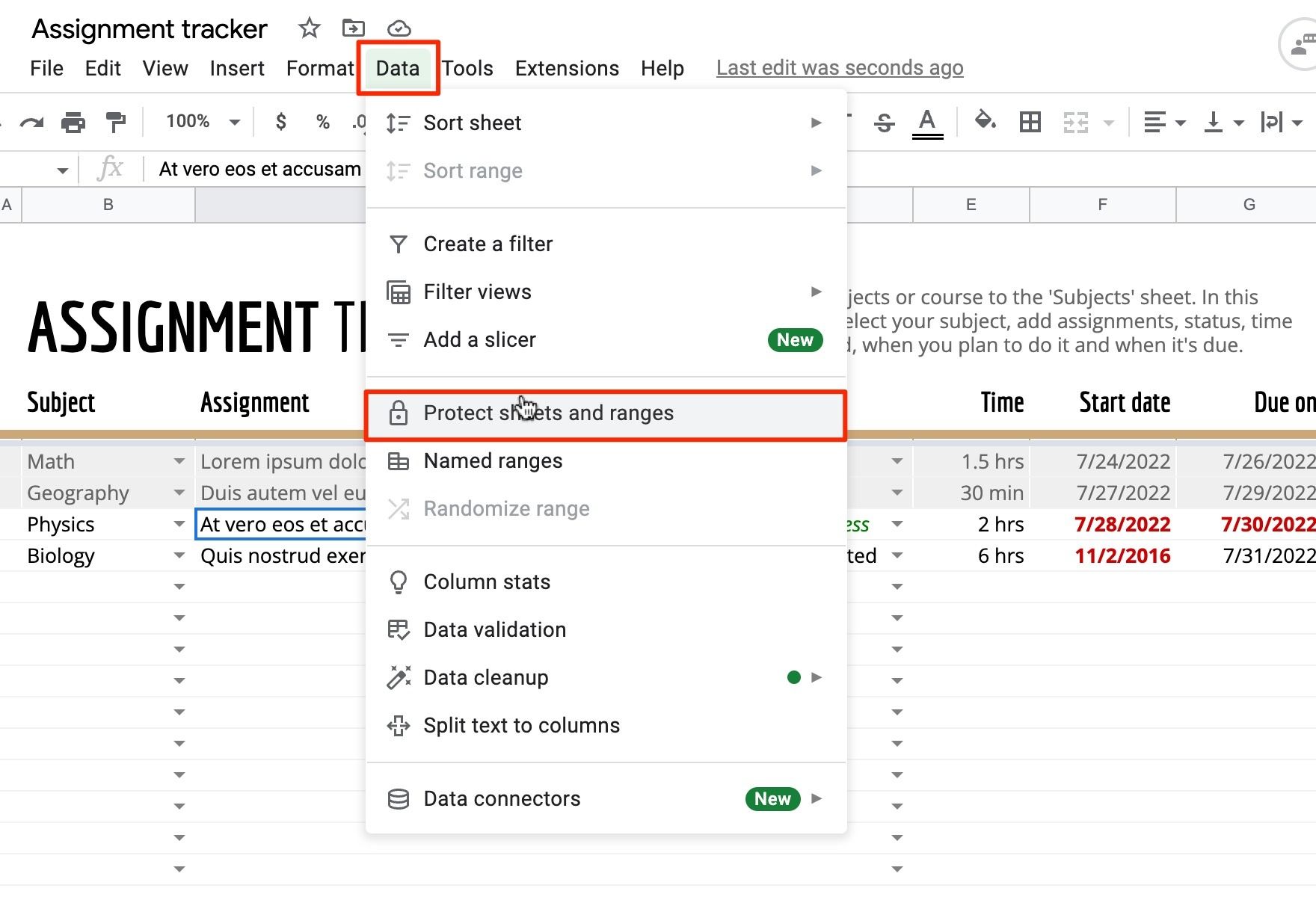Open vertical align options

(1223, 122)
